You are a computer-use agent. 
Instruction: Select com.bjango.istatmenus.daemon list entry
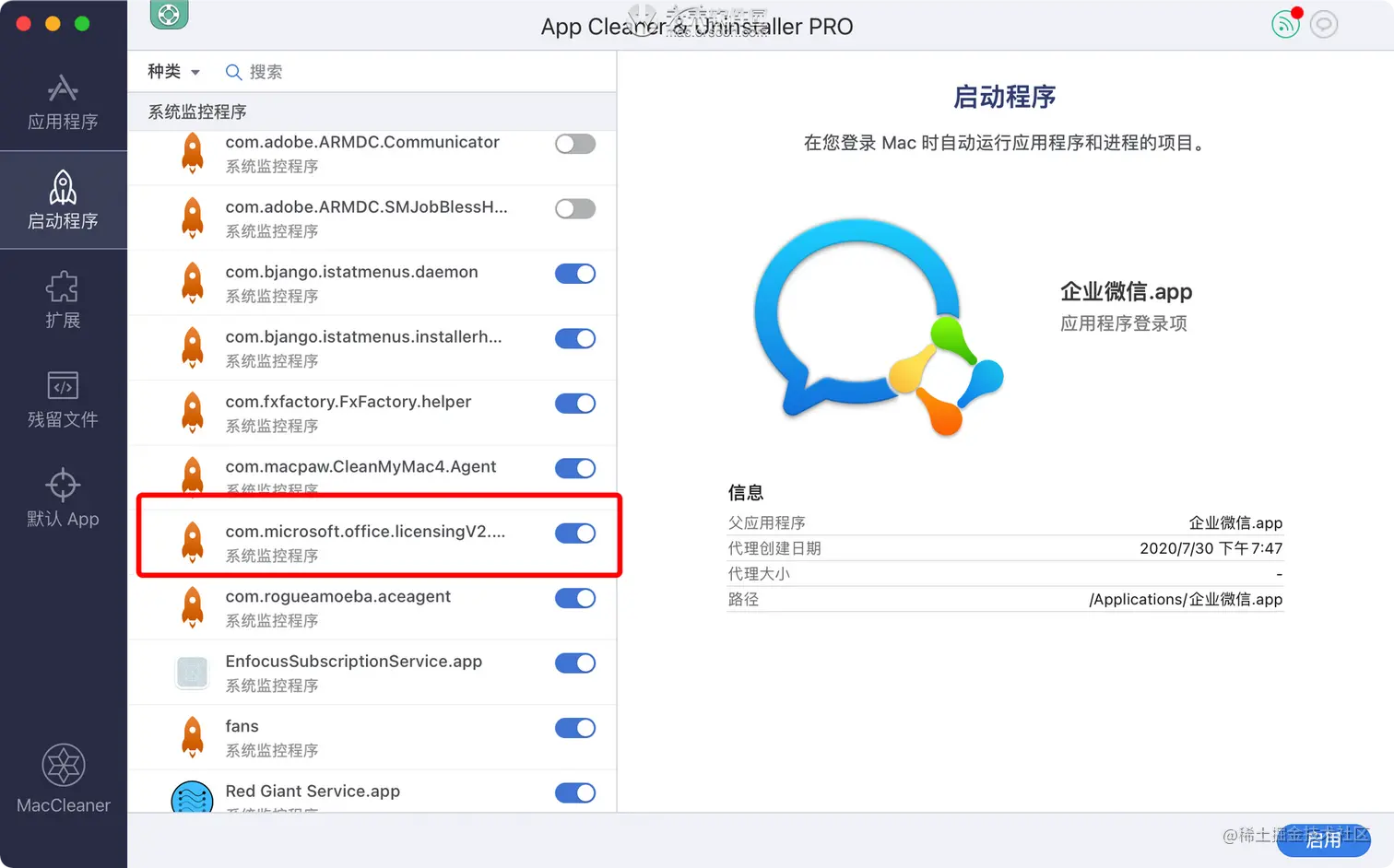[372, 283]
